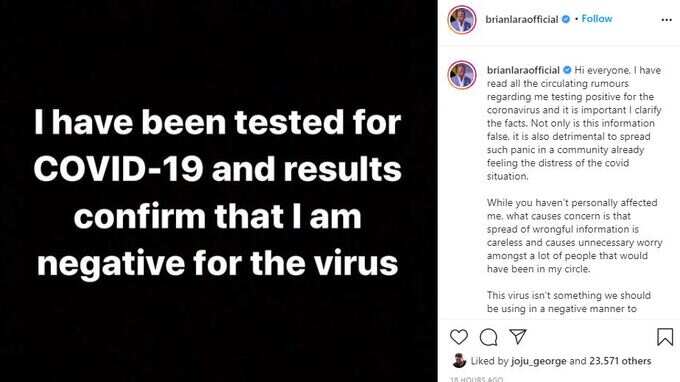This screenshot has height=382, width=680.
Task: Click joju_george's small avatar near likes
Action: point(459,360)
